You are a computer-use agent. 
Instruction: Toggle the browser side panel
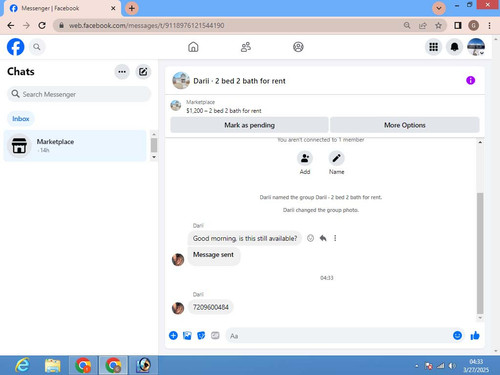point(458,25)
